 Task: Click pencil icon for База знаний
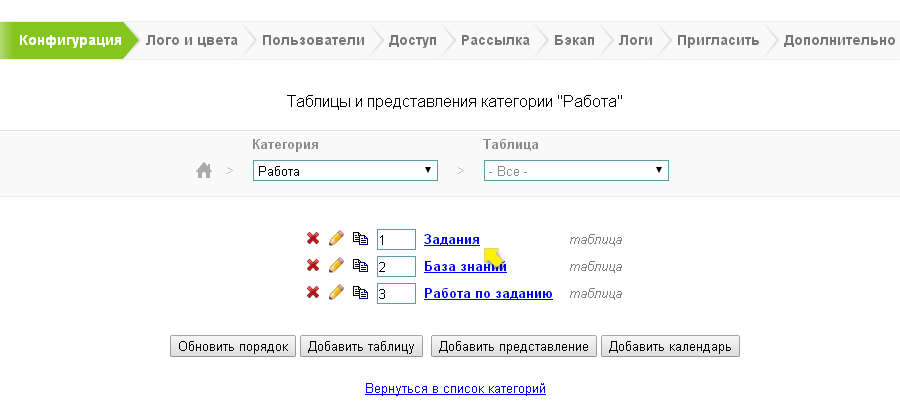point(336,266)
